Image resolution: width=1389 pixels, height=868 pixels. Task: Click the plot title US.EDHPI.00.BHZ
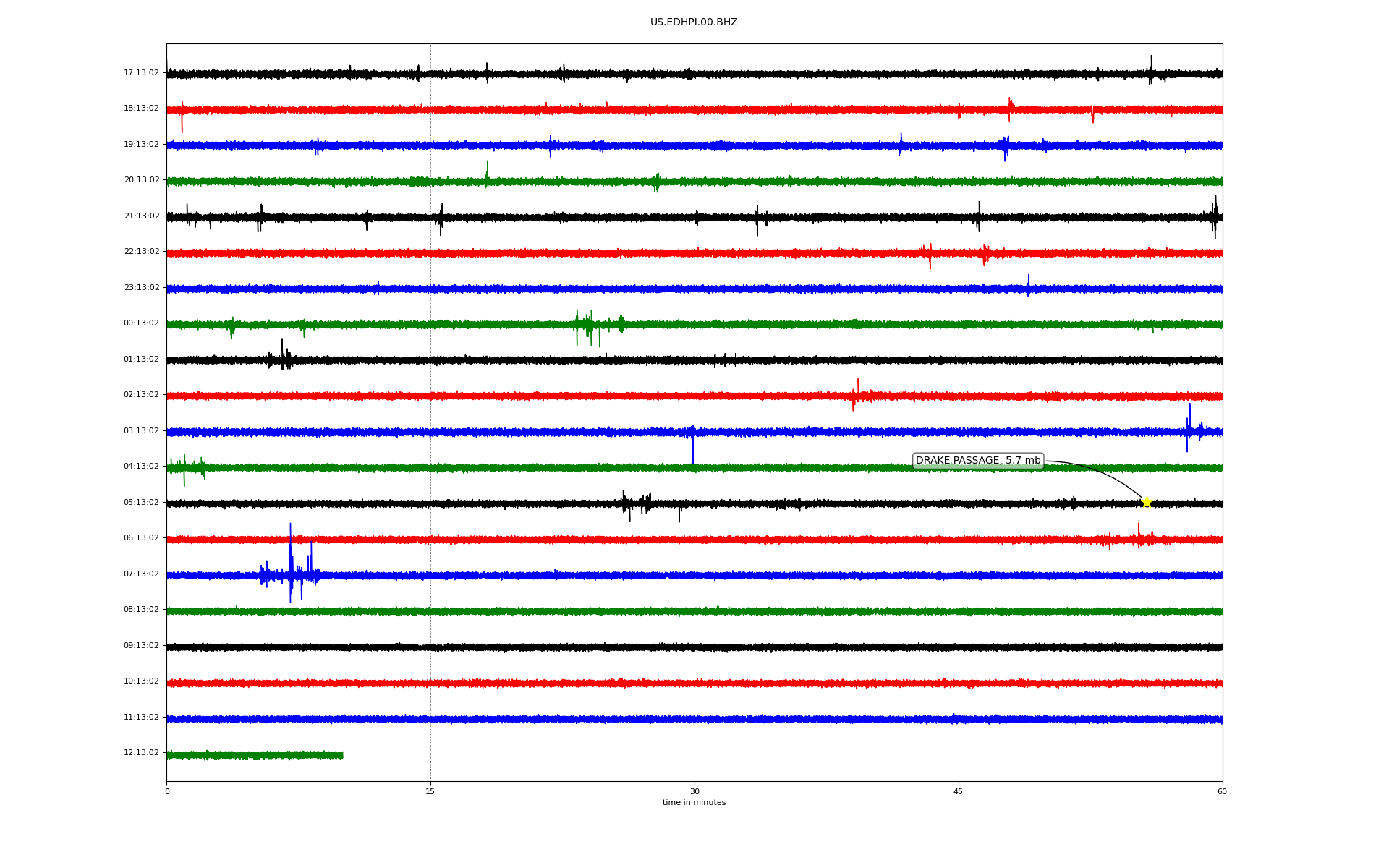coord(694,22)
